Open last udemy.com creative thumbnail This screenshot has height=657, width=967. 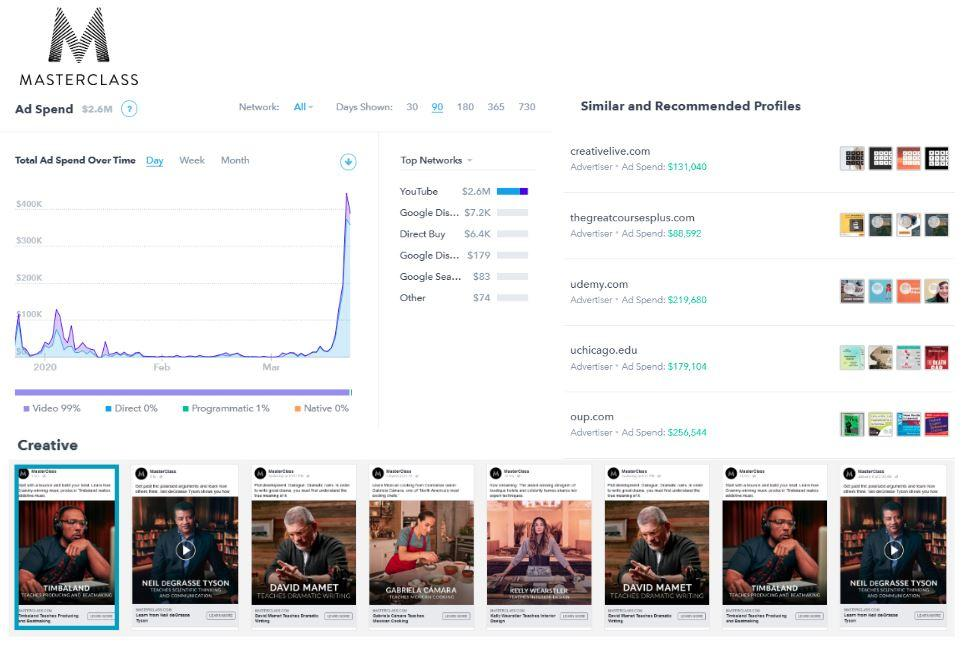coord(937,291)
